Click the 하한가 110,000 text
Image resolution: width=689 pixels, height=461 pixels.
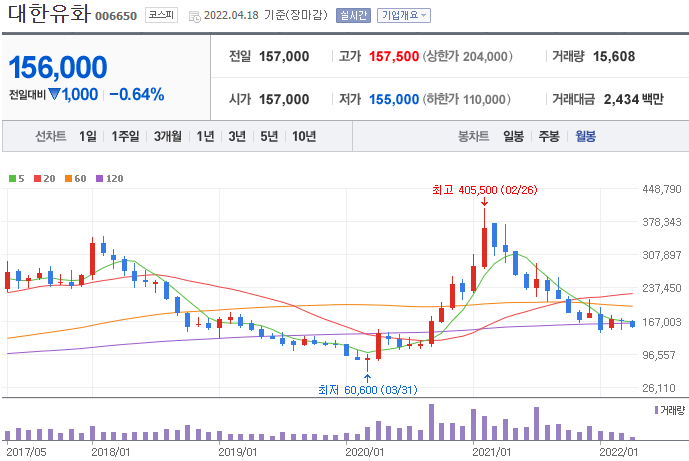[467, 99]
